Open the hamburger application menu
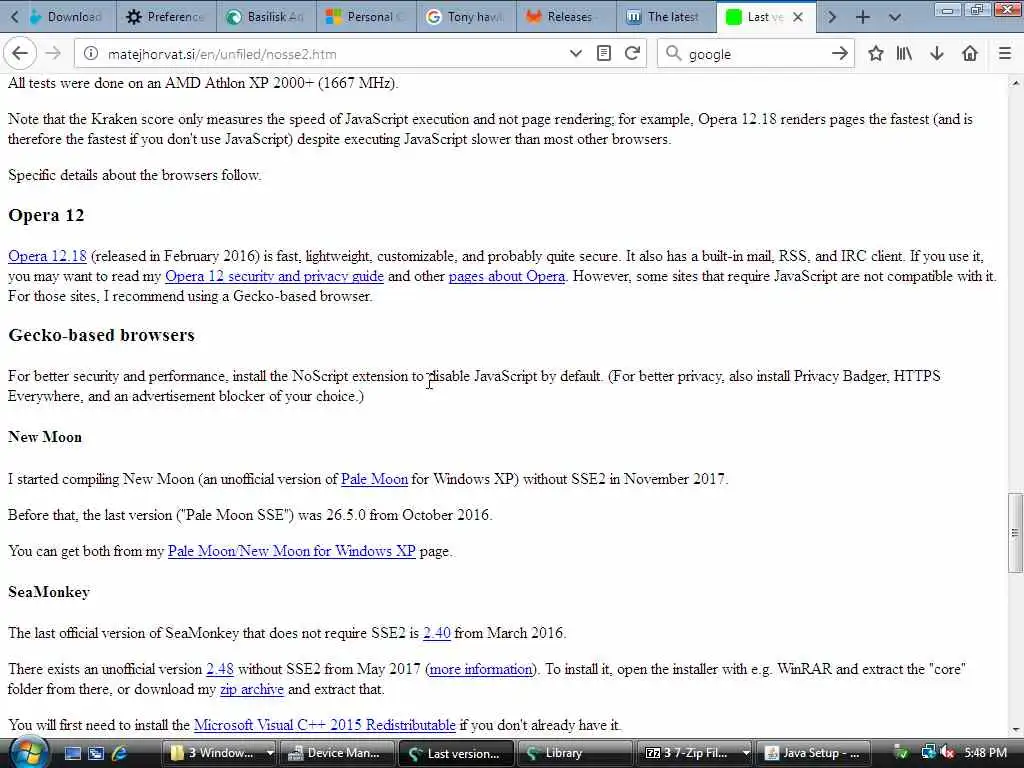Image resolution: width=1024 pixels, height=768 pixels. [x=1005, y=54]
